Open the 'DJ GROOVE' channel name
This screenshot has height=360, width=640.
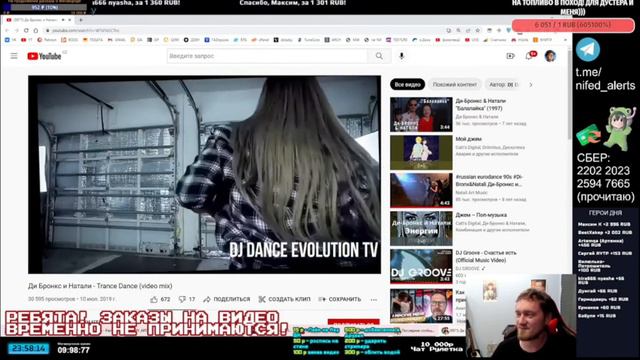tap(467, 269)
